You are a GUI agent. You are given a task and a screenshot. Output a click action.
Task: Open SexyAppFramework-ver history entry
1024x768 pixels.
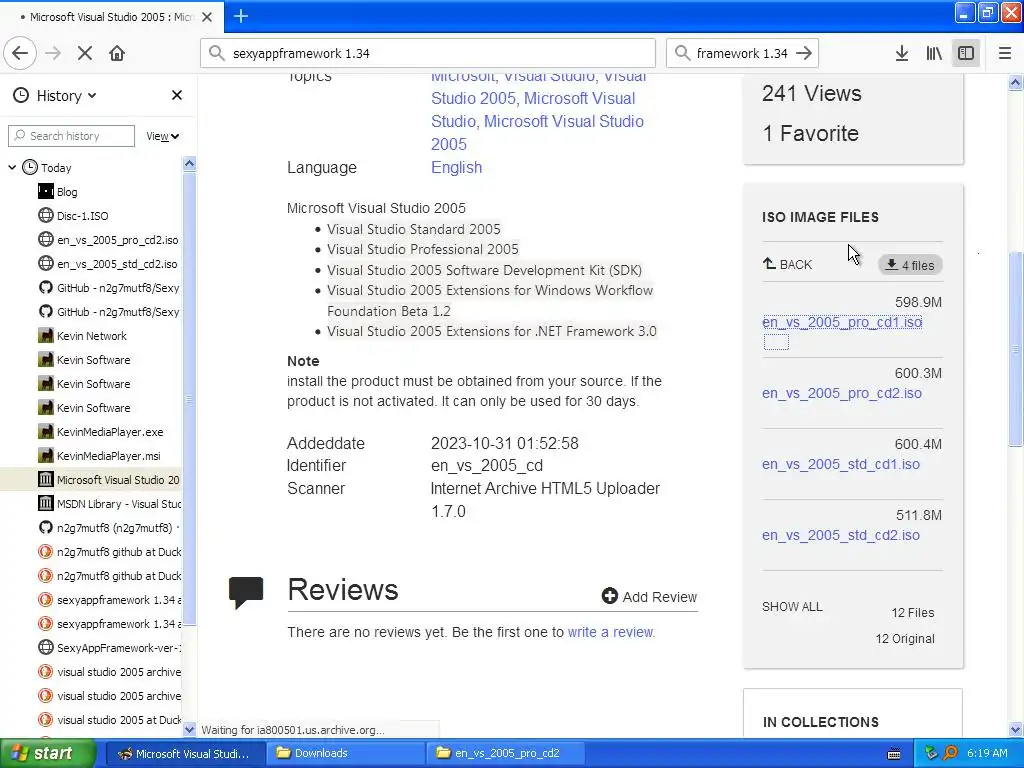pos(109,648)
